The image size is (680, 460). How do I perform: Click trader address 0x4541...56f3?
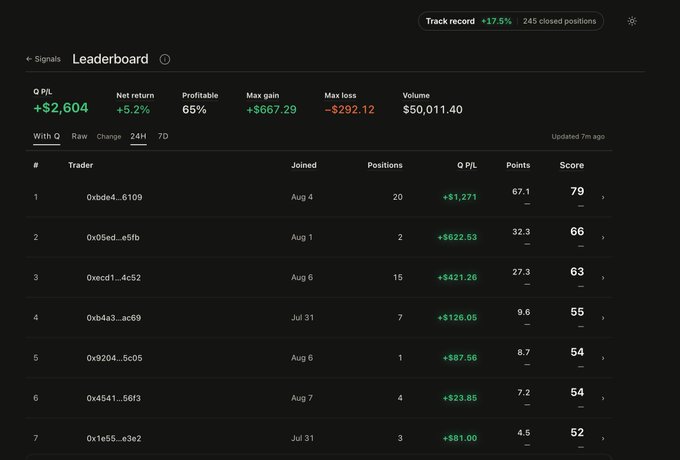[x=114, y=398]
